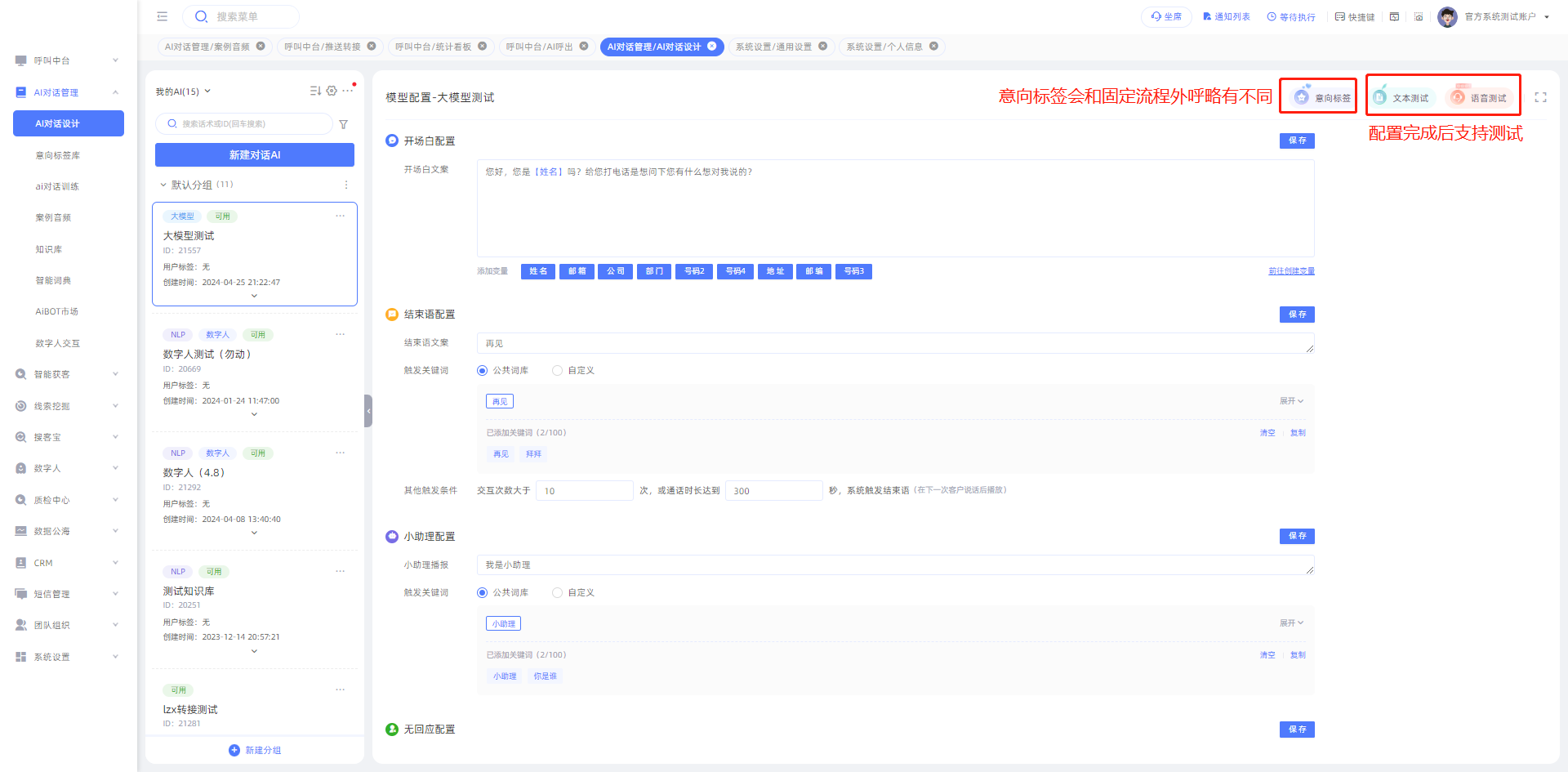Open the 等待执行 pending tasks
The image size is (1568, 772).
pos(1291,16)
